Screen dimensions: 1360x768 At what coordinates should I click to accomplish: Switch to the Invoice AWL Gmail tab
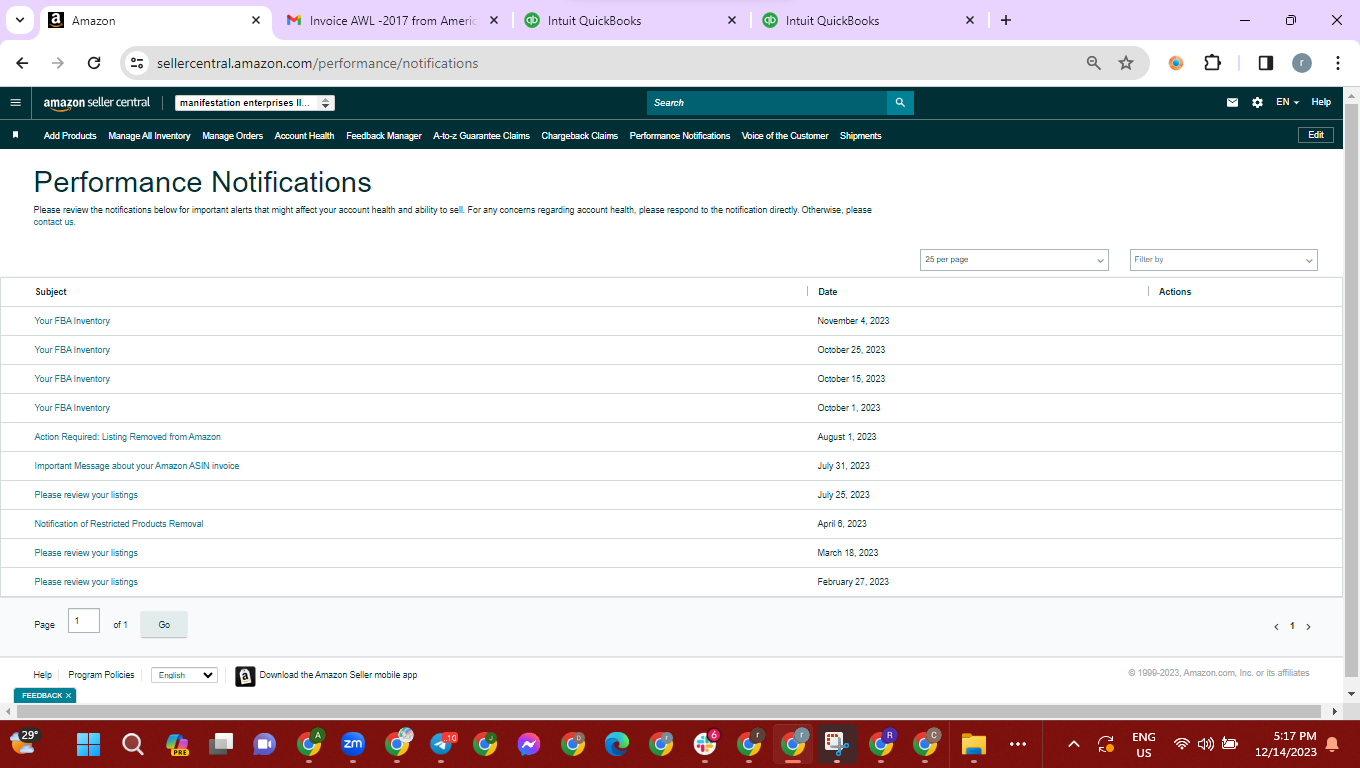pos(391,20)
